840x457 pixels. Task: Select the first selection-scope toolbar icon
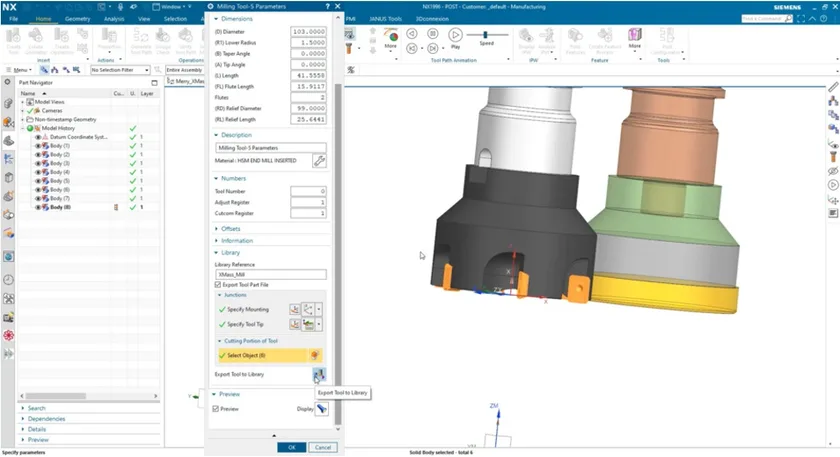44,70
